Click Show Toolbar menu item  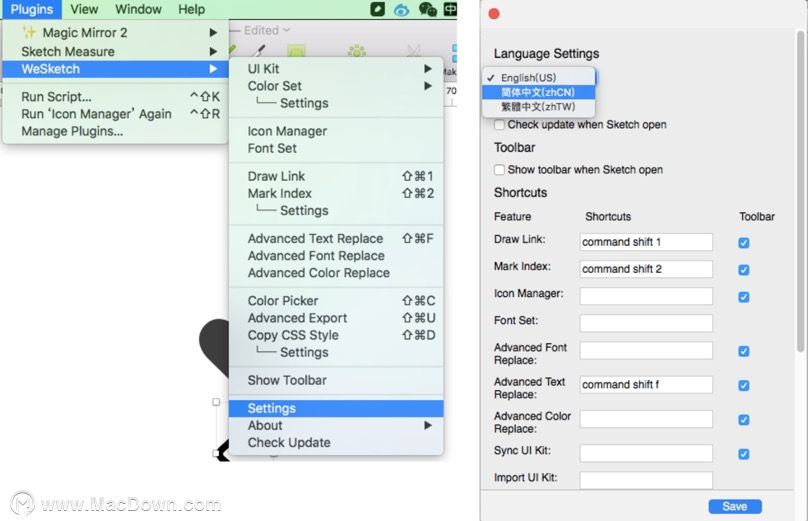pos(336,380)
